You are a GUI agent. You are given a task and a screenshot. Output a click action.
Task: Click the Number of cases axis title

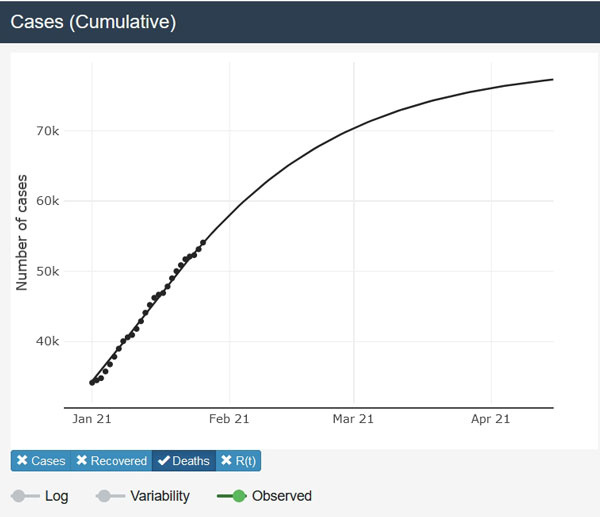click(22, 233)
